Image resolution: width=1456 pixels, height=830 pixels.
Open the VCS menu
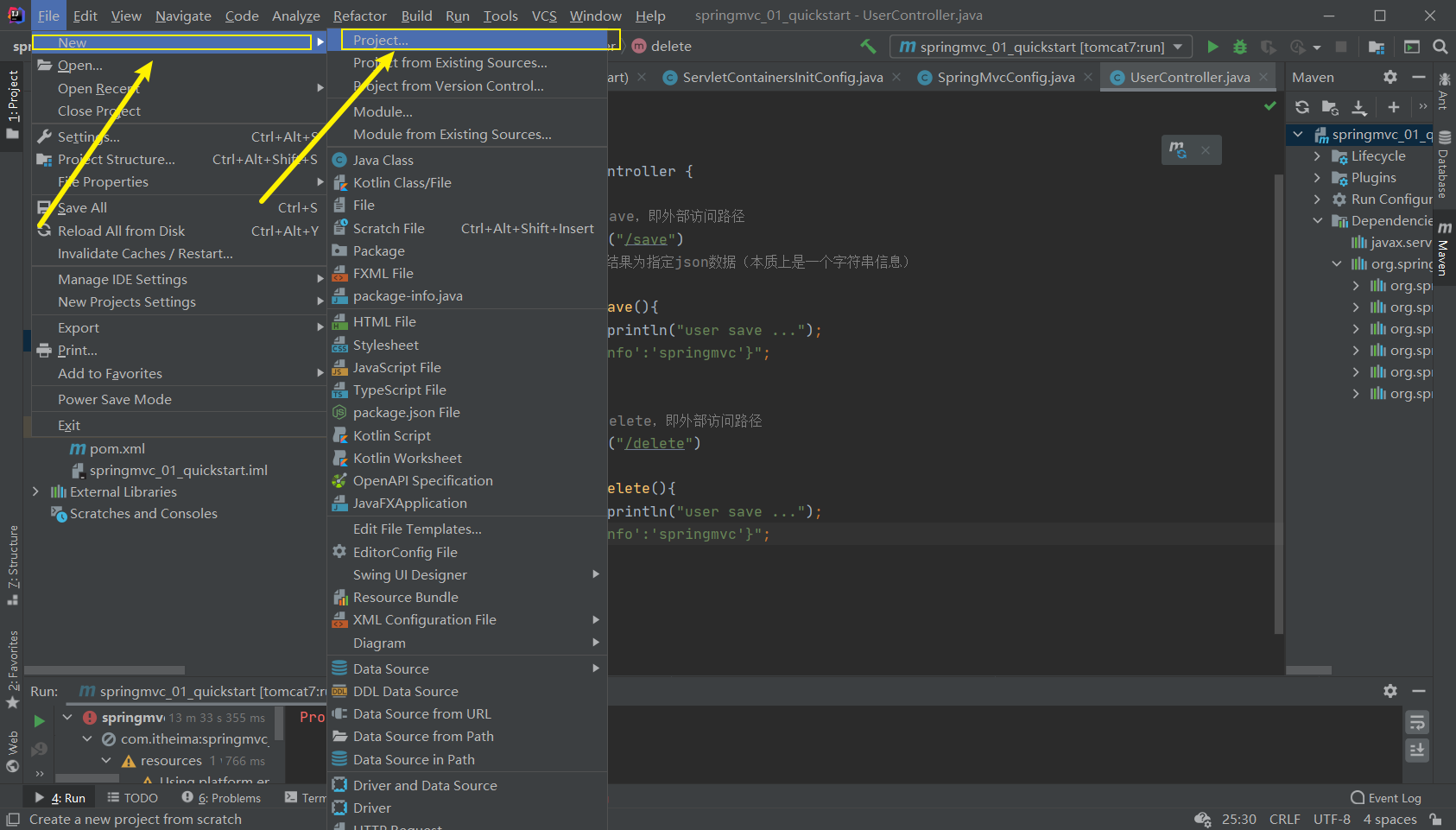click(544, 16)
